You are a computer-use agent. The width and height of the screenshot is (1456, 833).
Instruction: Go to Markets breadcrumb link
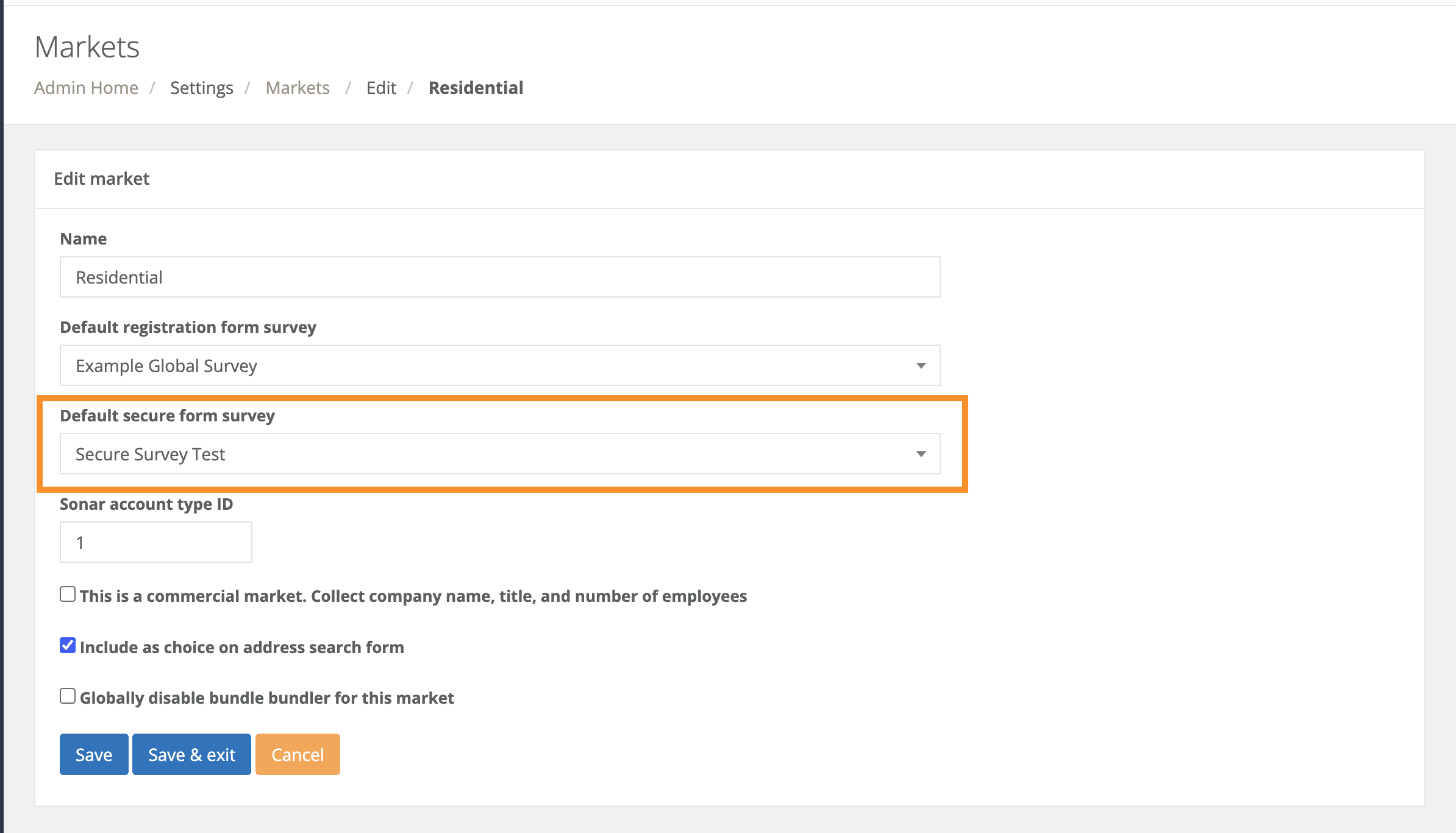[298, 88]
